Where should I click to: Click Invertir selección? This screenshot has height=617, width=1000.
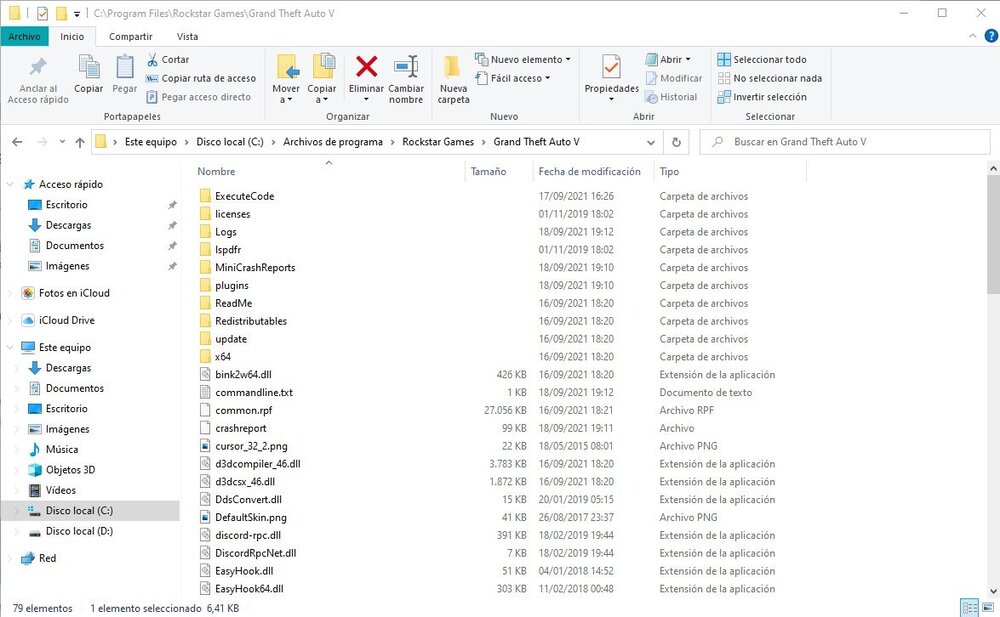[767, 97]
